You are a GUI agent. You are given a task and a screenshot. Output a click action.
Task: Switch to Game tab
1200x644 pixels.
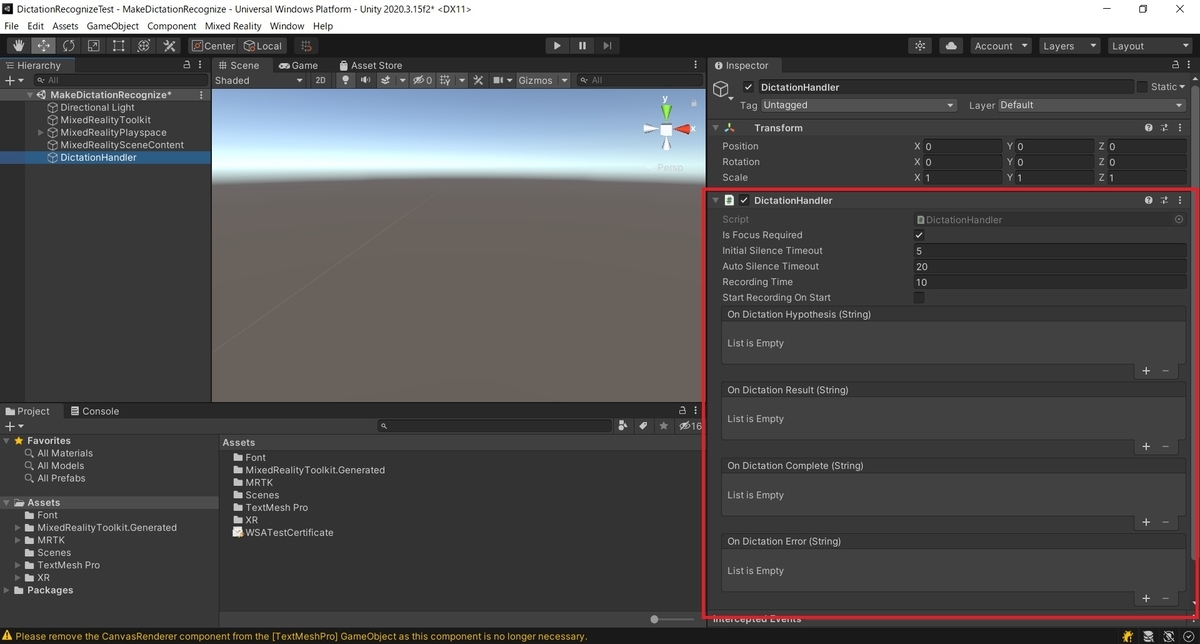[299, 65]
